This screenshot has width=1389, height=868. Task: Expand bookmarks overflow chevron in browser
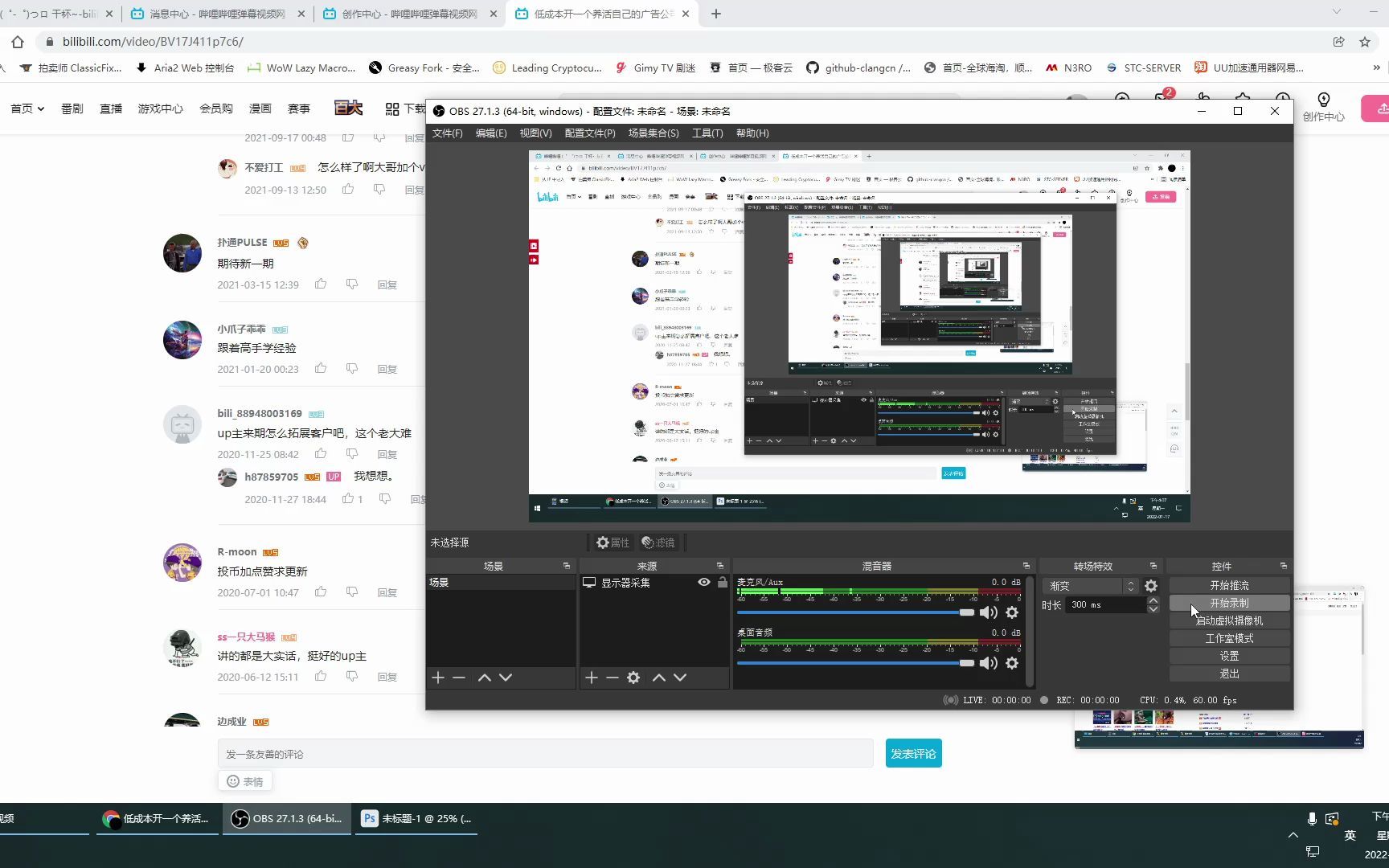[1377, 68]
